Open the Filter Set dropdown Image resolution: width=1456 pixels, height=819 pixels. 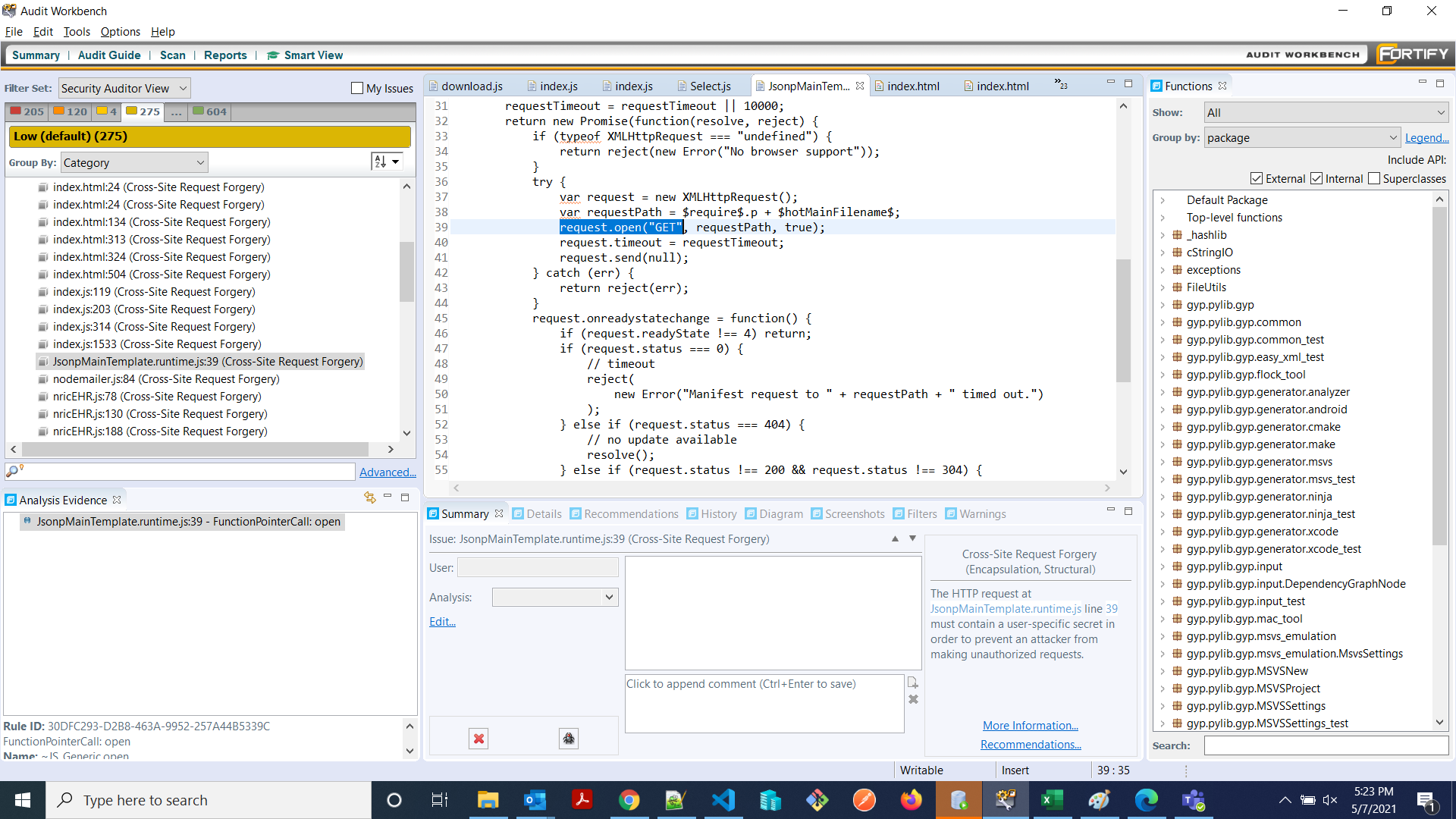pyautogui.click(x=124, y=89)
